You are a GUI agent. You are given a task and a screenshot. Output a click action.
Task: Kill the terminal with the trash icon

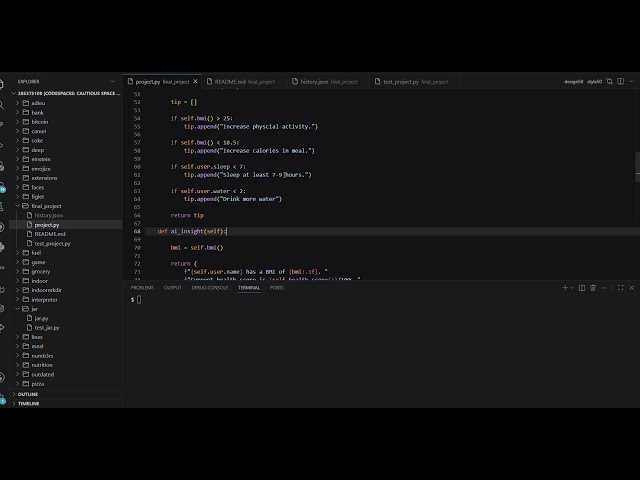click(x=593, y=288)
